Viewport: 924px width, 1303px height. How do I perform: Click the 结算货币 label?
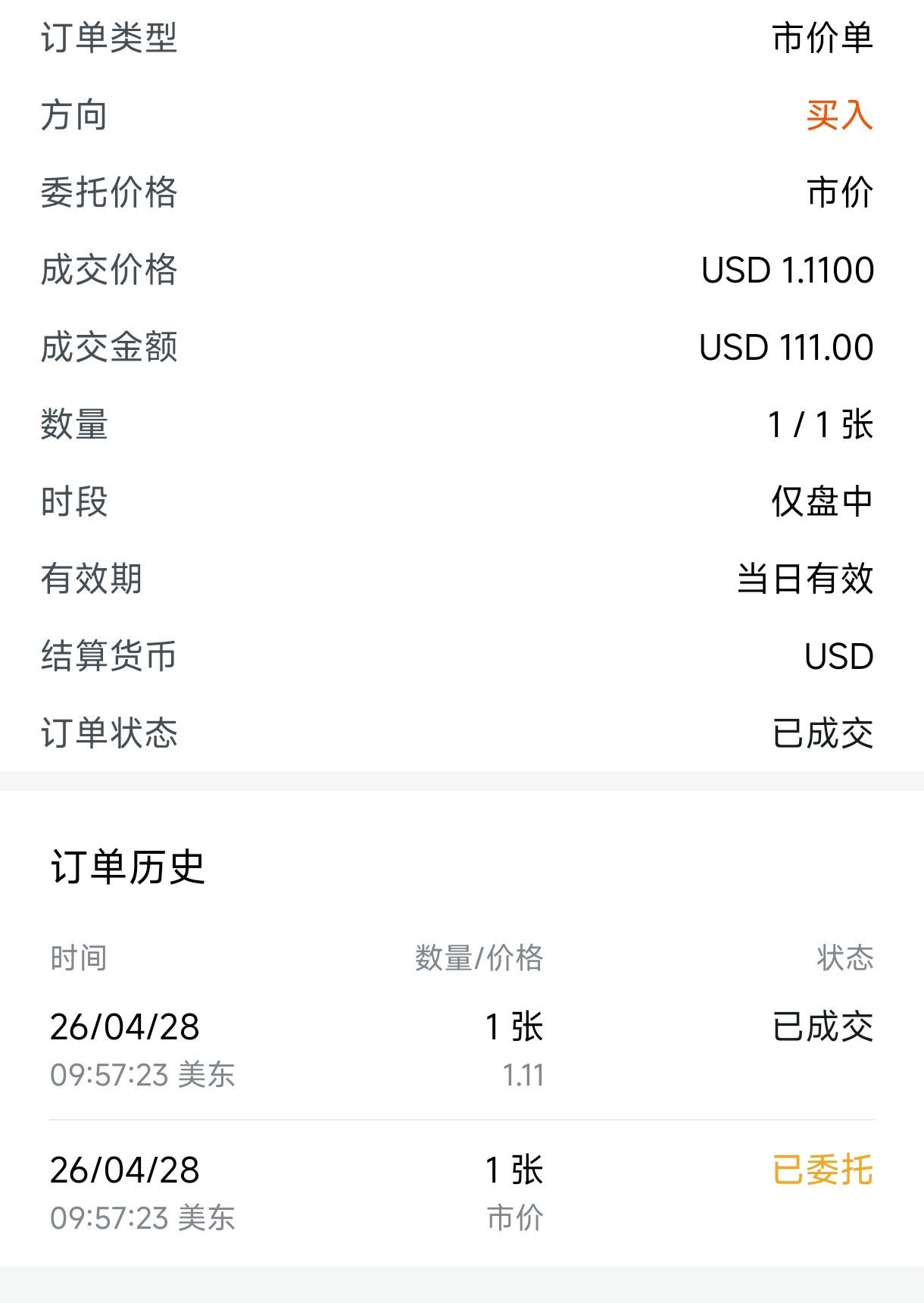[109, 656]
